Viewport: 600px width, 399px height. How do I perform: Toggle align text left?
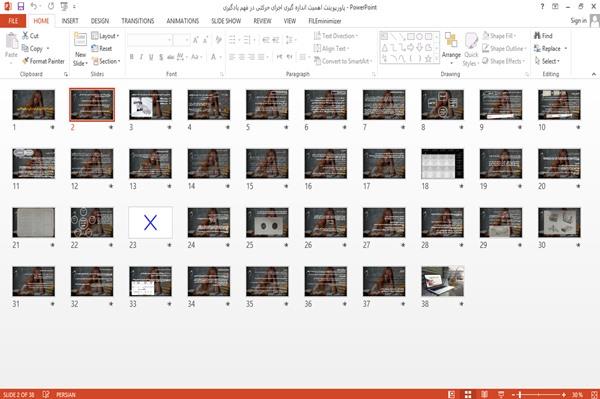232,57
